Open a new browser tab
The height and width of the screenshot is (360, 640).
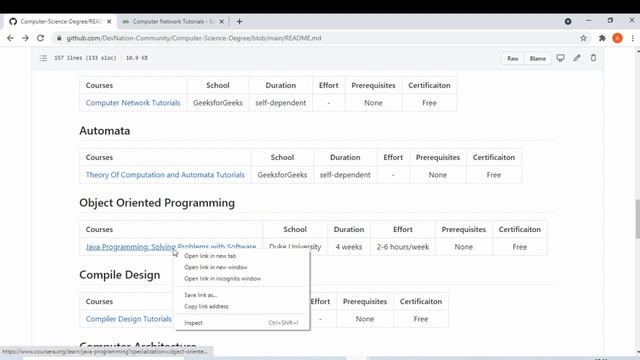point(239,22)
